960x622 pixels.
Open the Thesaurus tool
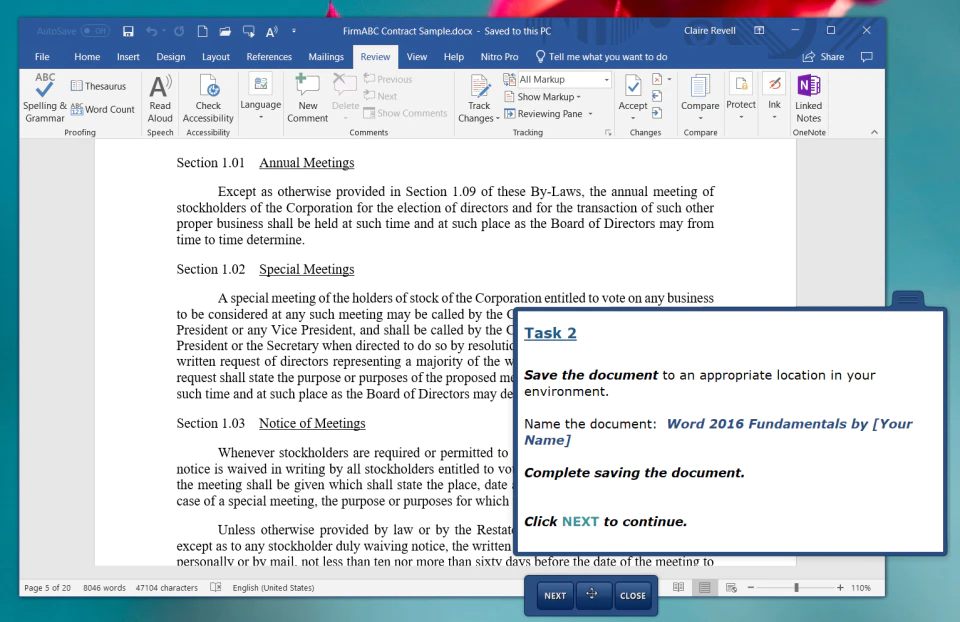pyautogui.click(x=99, y=86)
